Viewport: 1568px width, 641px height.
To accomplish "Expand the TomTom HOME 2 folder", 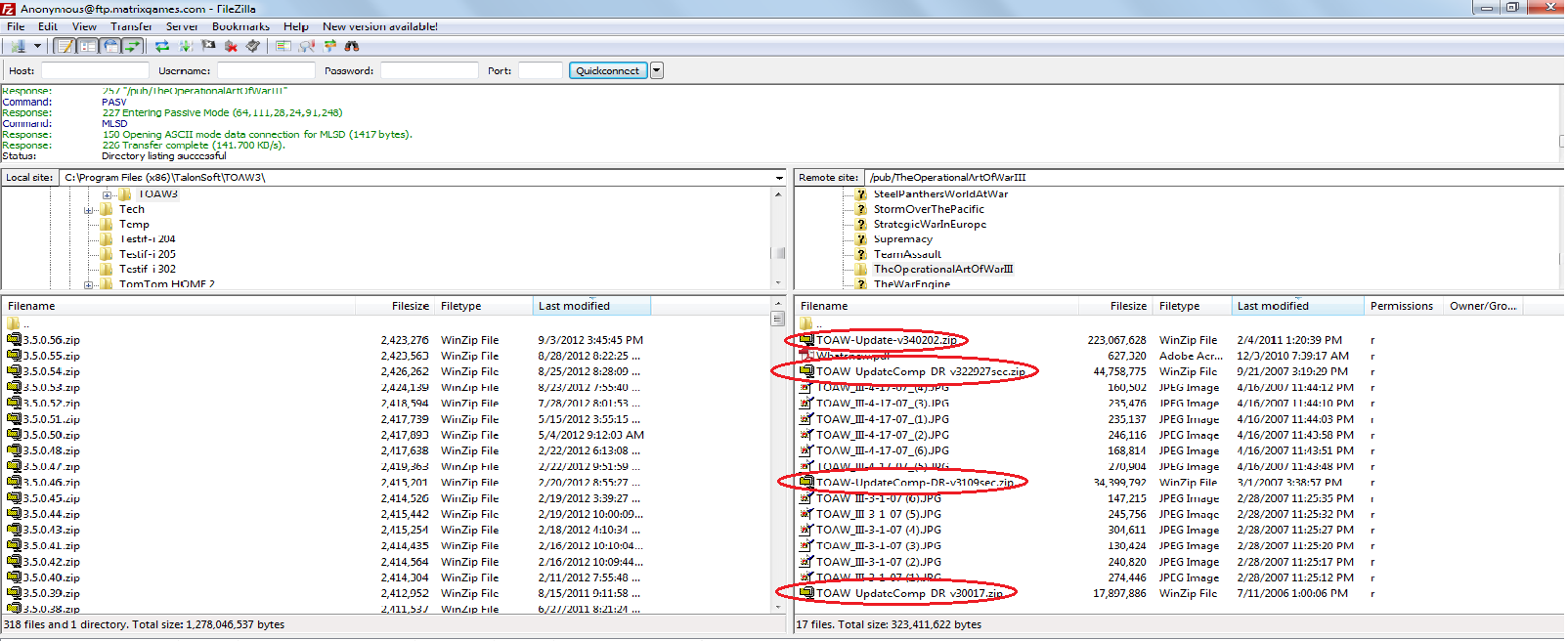I will pos(89,285).
